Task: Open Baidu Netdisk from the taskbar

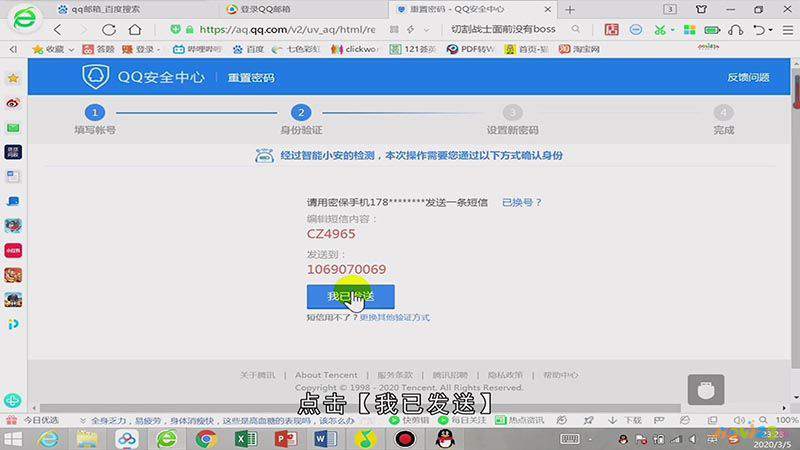Action: point(127,439)
